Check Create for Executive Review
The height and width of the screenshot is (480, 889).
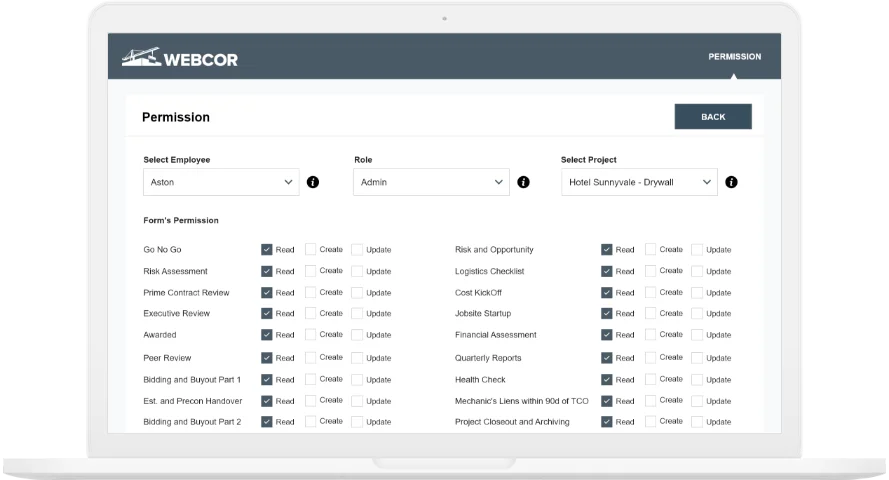point(311,313)
